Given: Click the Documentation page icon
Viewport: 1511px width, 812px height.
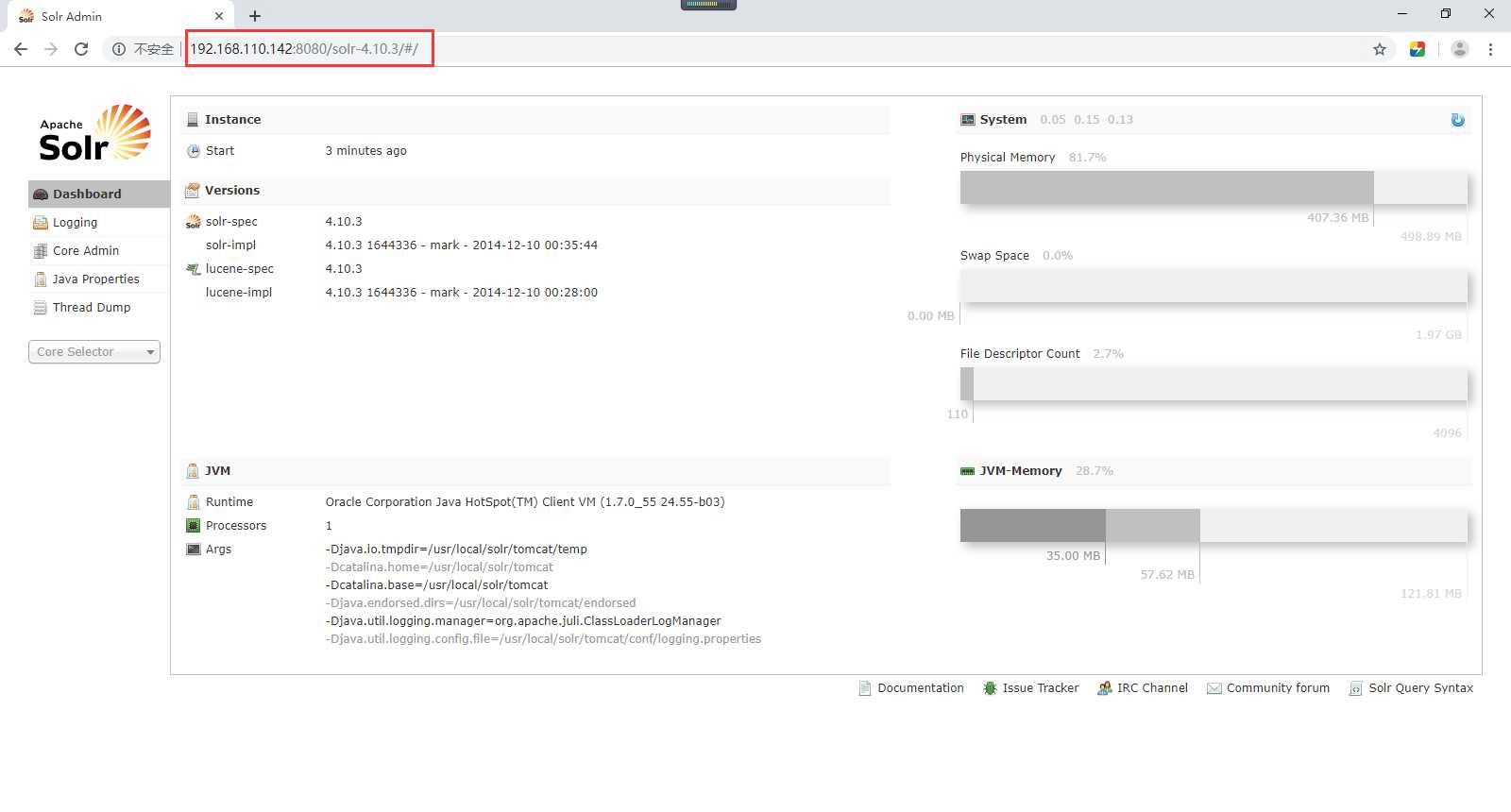Looking at the screenshot, I should 865,688.
